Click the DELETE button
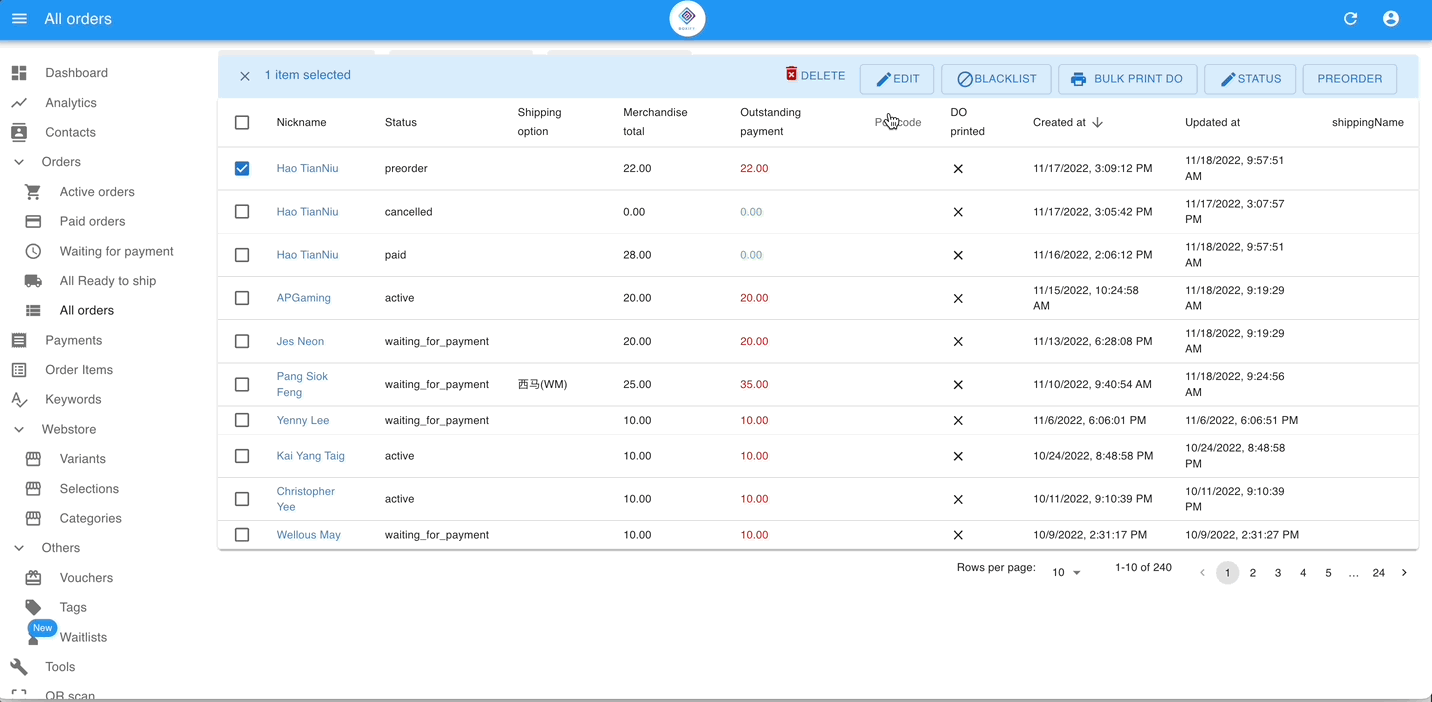 [815, 76]
